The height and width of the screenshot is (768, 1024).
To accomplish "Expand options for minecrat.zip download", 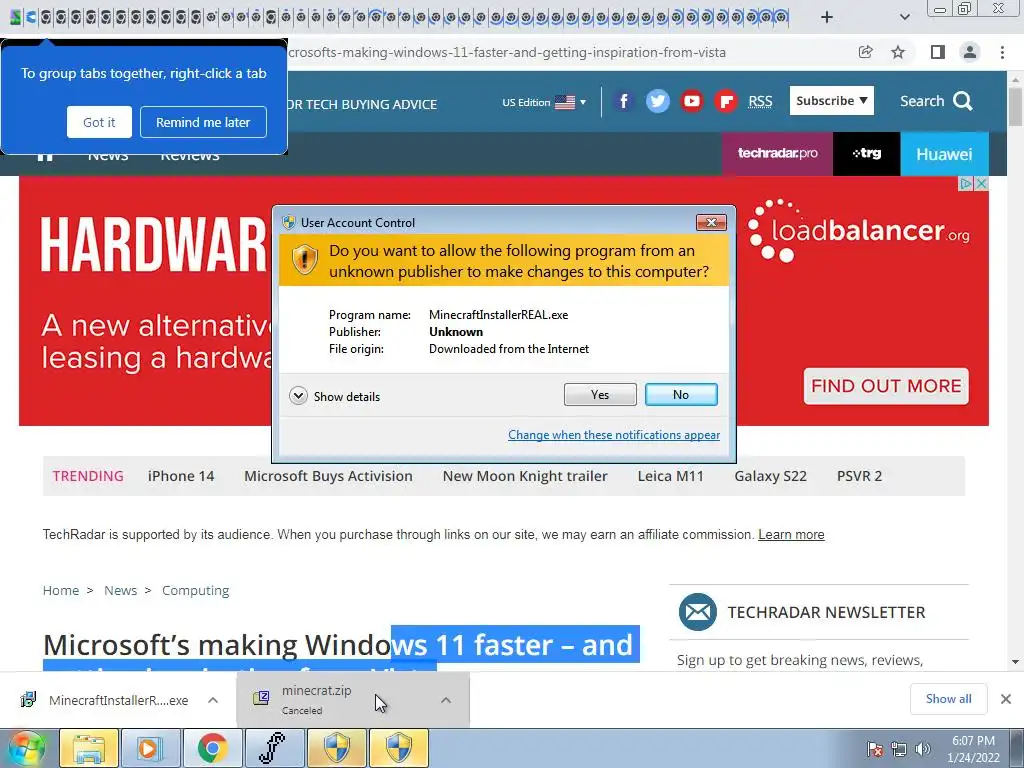I will click(x=446, y=700).
